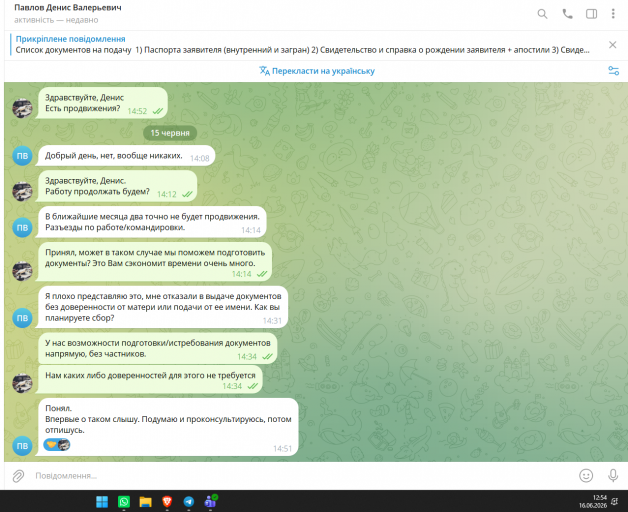
Task: Click the 'активність — недавно' status text
Action: tap(56, 20)
